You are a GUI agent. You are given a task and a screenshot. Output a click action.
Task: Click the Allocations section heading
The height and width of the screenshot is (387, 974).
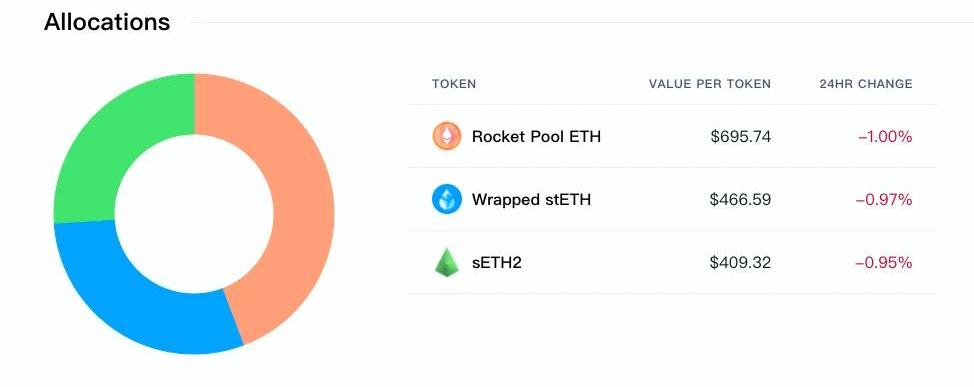(106, 22)
